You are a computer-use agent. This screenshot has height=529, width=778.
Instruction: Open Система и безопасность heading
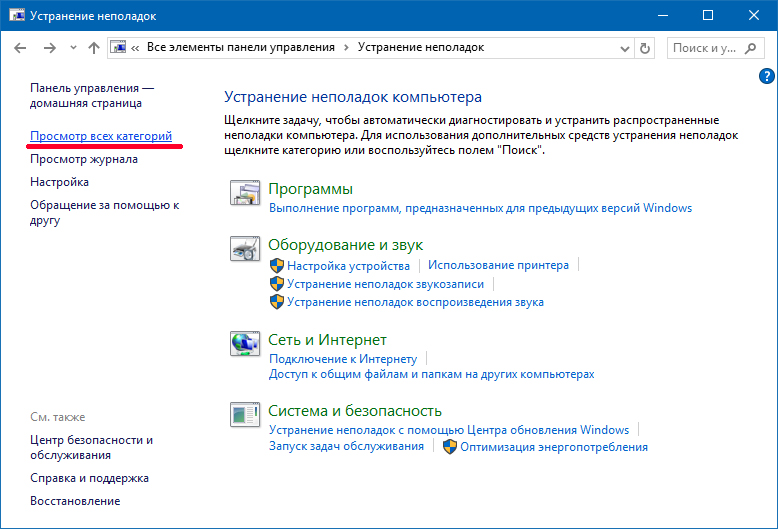(x=355, y=411)
